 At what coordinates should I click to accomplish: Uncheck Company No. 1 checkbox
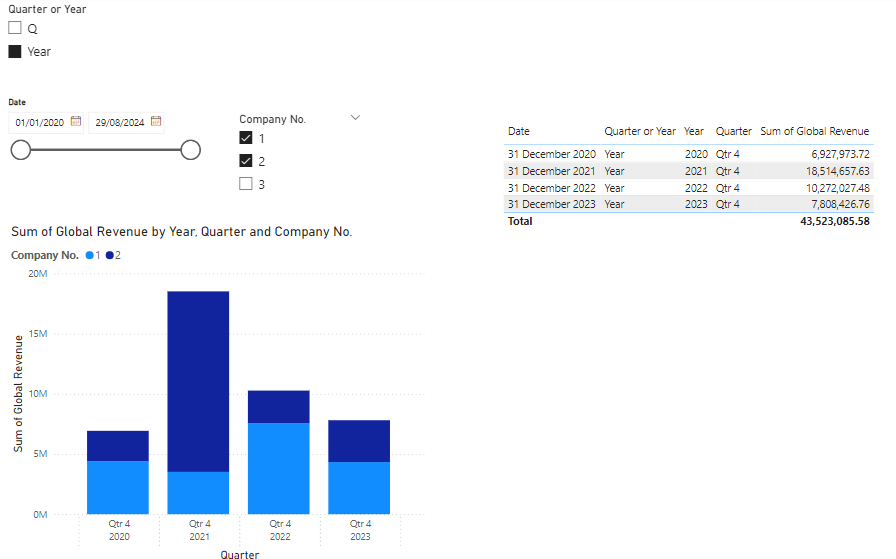pos(246,138)
